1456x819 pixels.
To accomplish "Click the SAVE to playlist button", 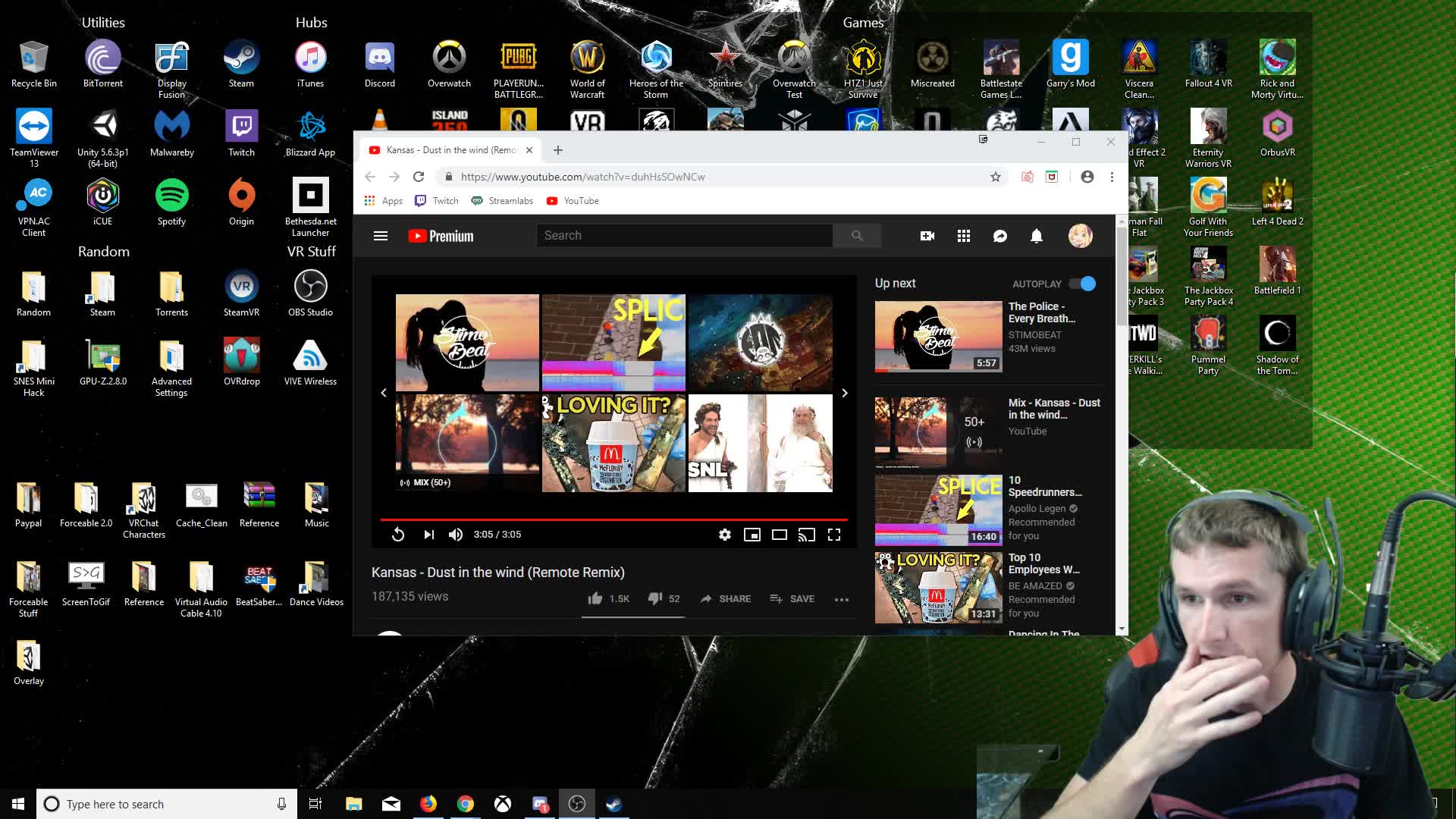I will (x=792, y=598).
